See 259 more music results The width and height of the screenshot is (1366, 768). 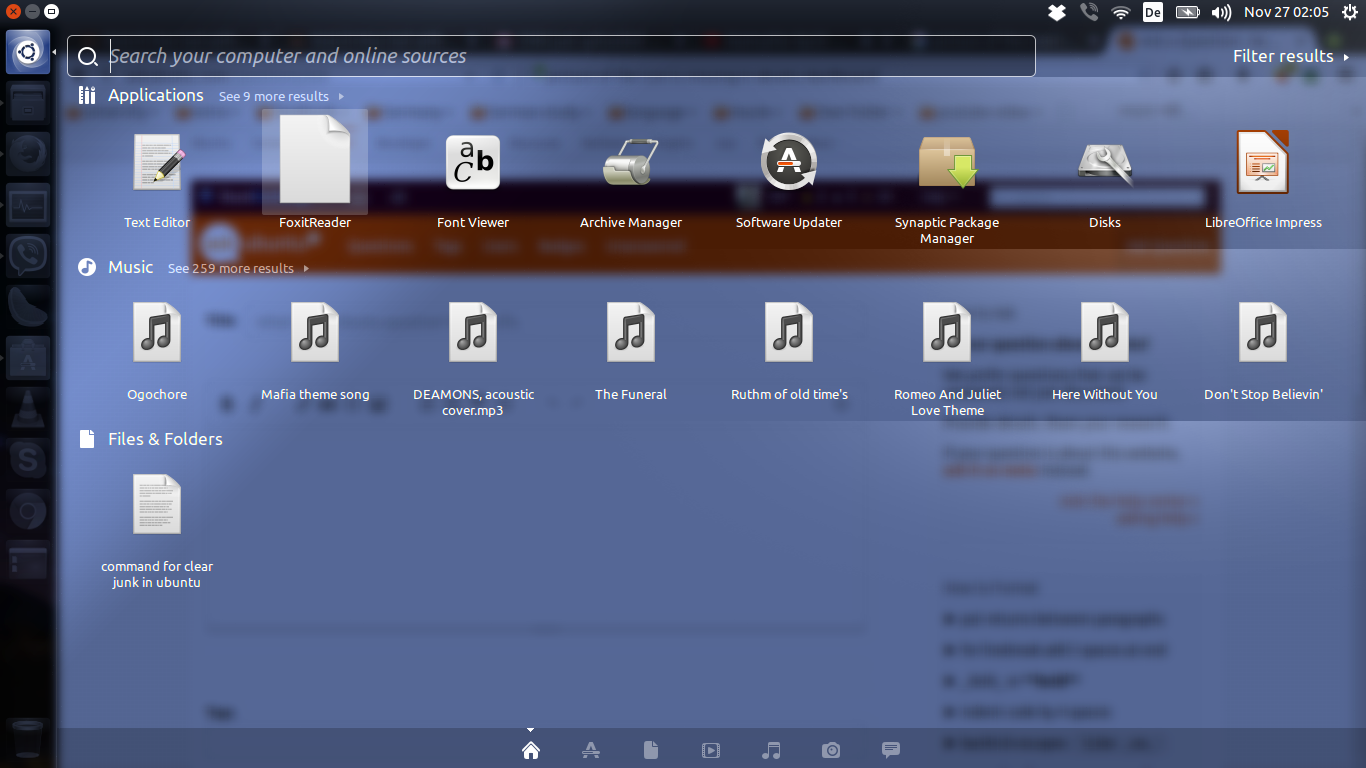[x=231, y=268]
